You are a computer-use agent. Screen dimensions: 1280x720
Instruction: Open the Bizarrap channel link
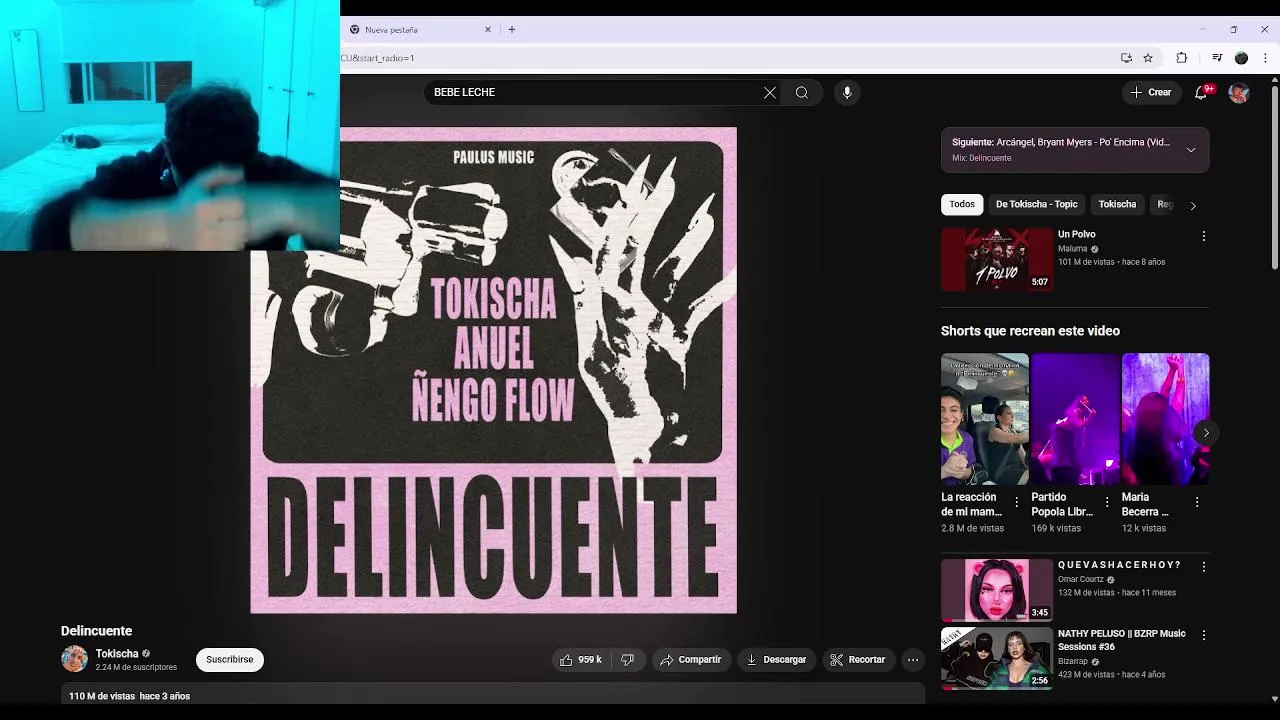pyautogui.click(x=1073, y=662)
